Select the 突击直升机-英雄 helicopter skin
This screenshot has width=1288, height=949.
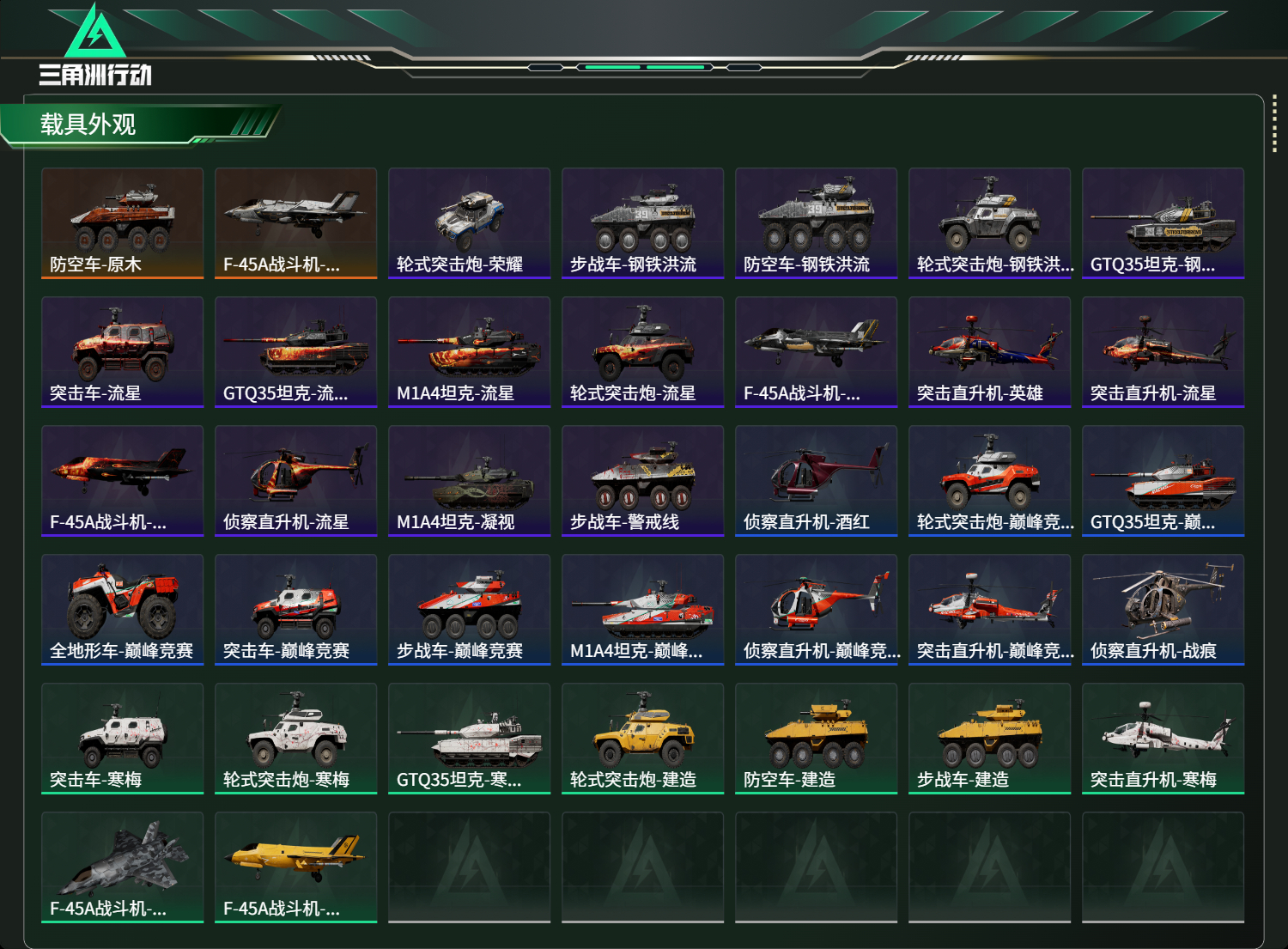(x=990, y=352)
